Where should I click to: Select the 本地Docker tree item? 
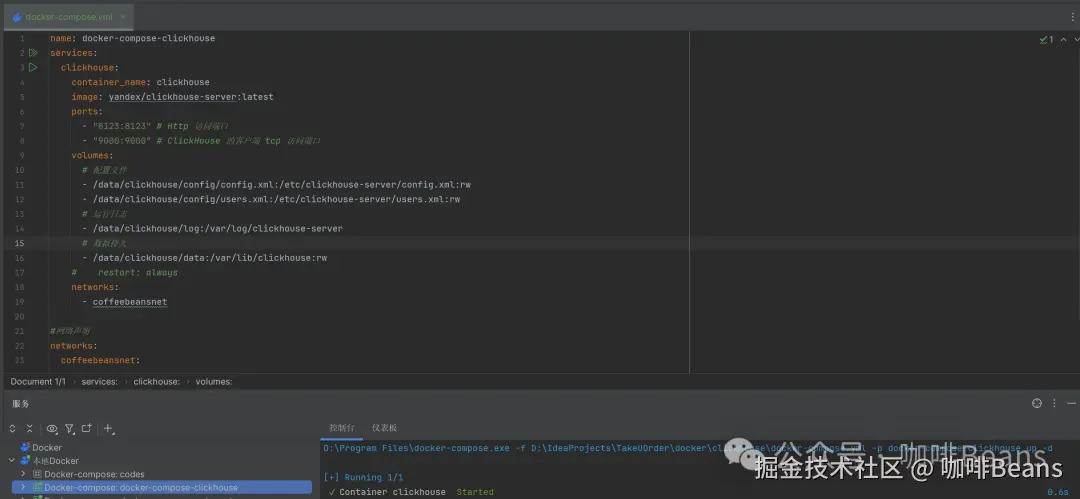[x=55, y=460]
